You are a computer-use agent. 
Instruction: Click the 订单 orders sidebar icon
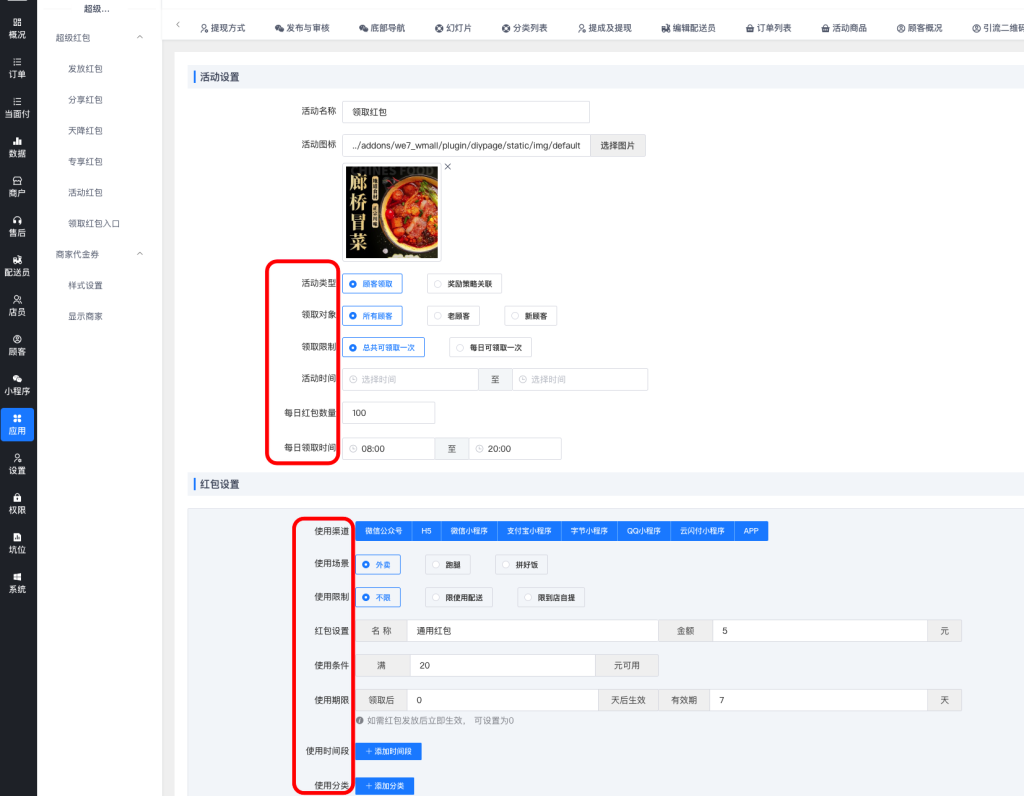17,67
